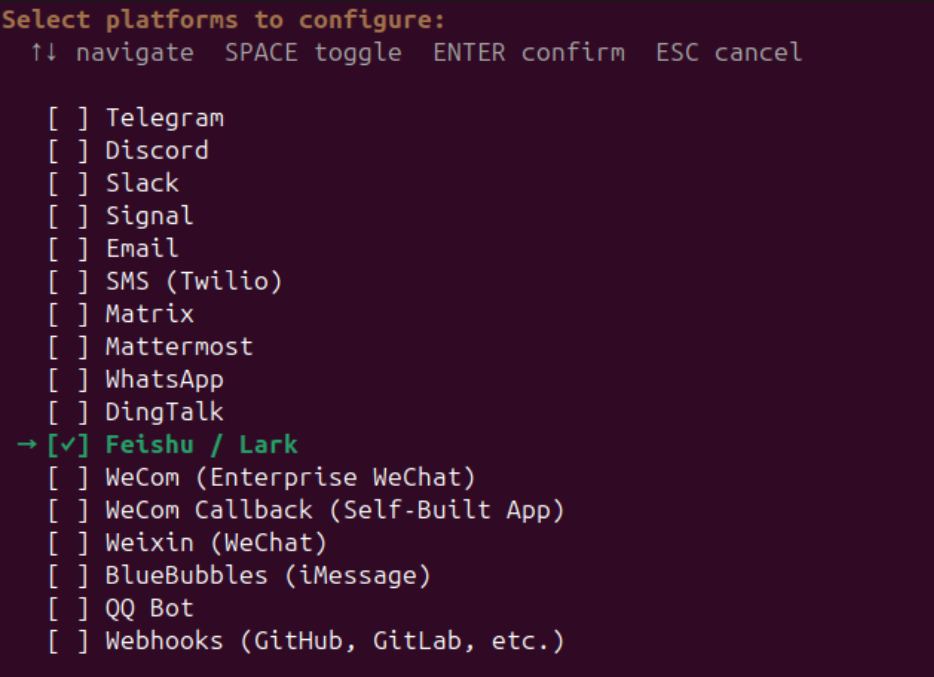Select WeCom (Enterprise WeChat) entry
Image resolution: width=934 pixels, height=677 pixels.
click(290, 478)
